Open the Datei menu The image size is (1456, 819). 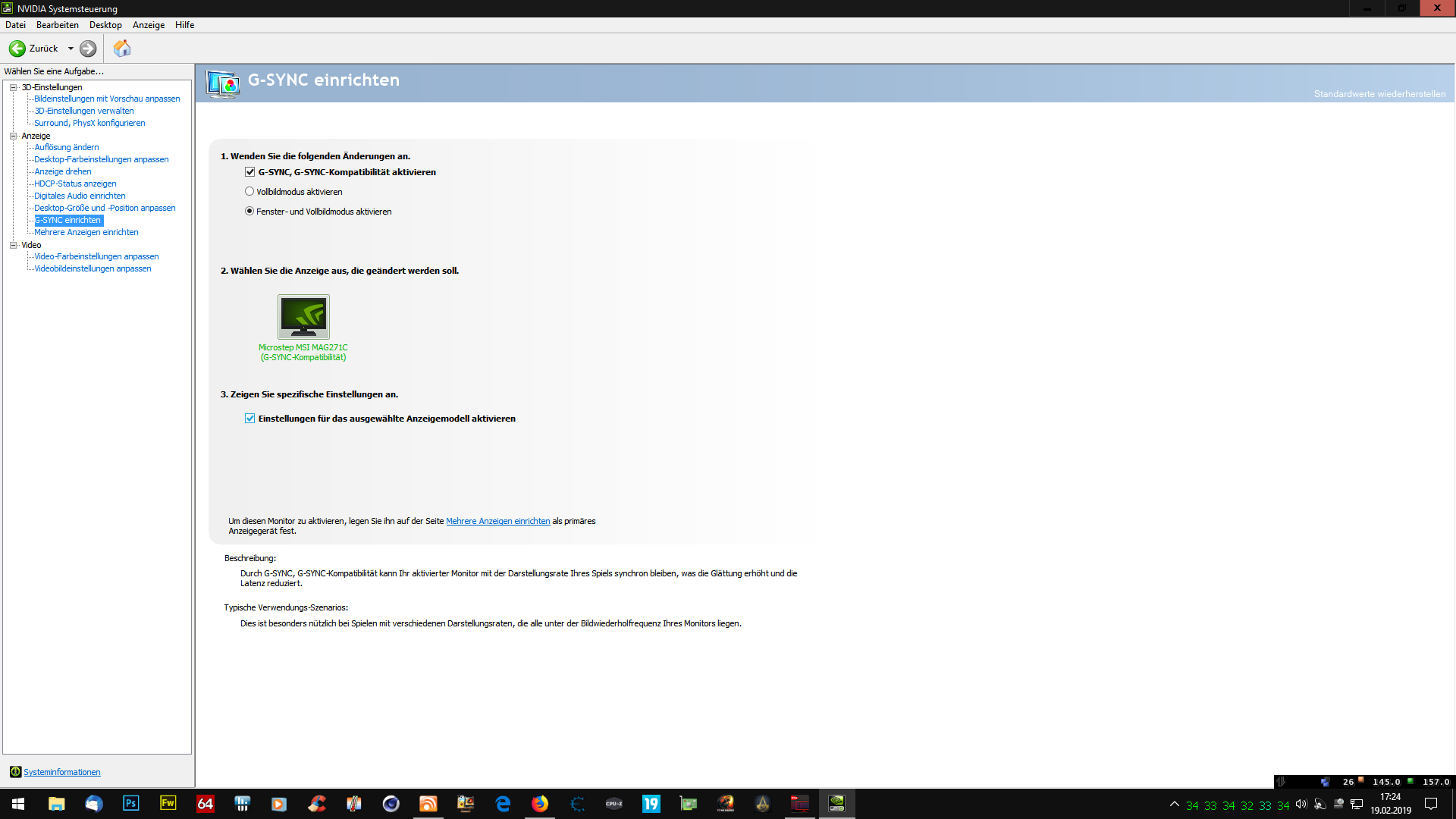pos(15,25)
